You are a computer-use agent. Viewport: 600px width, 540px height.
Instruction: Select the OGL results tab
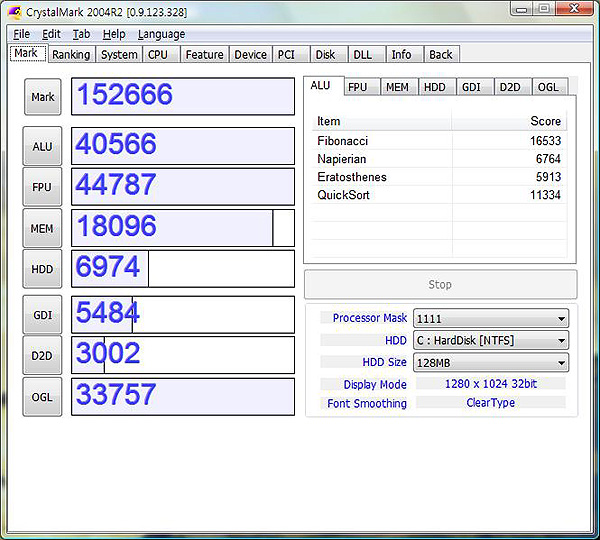pos(550,87)
